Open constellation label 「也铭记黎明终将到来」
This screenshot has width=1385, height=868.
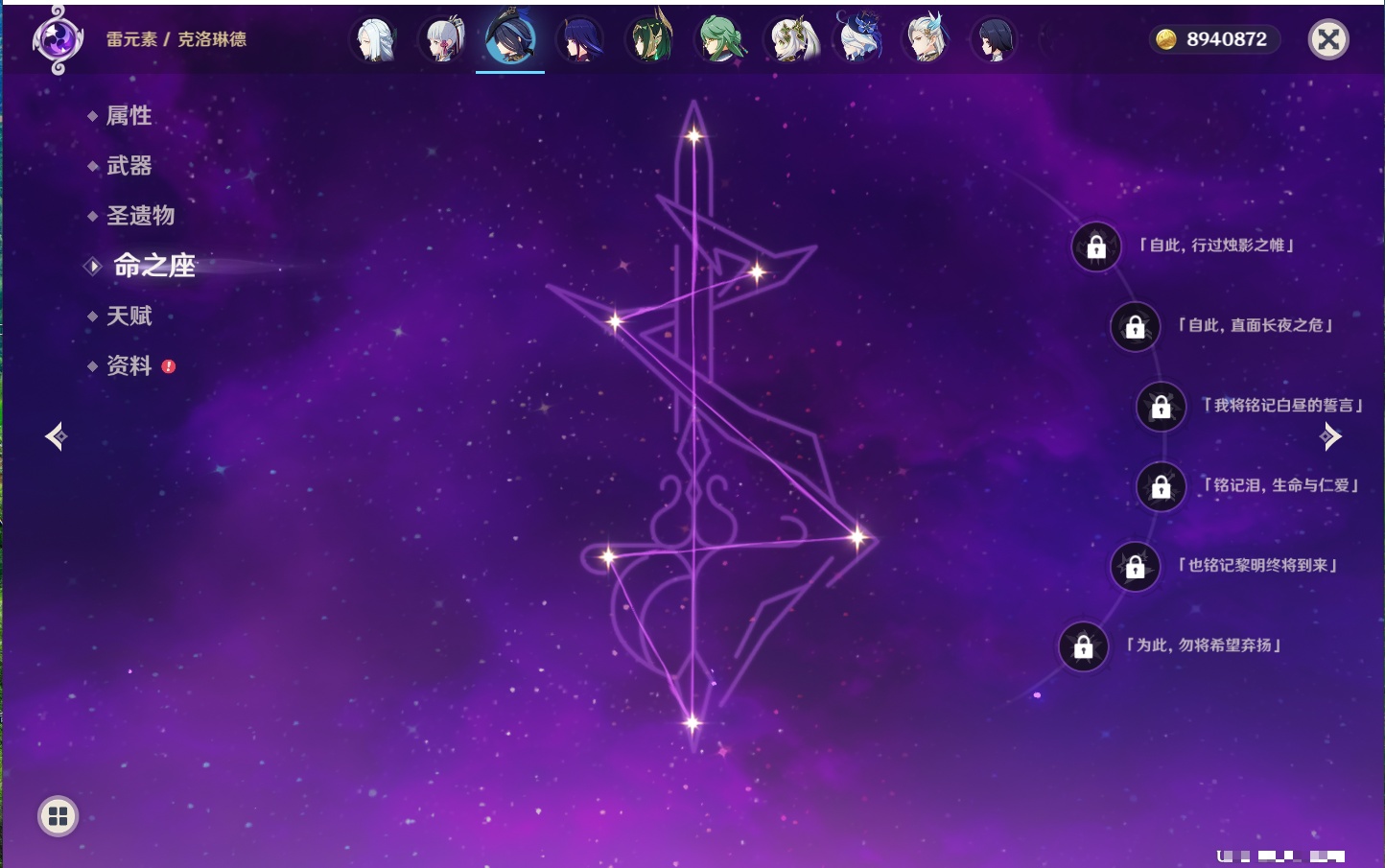point(1256,565)
